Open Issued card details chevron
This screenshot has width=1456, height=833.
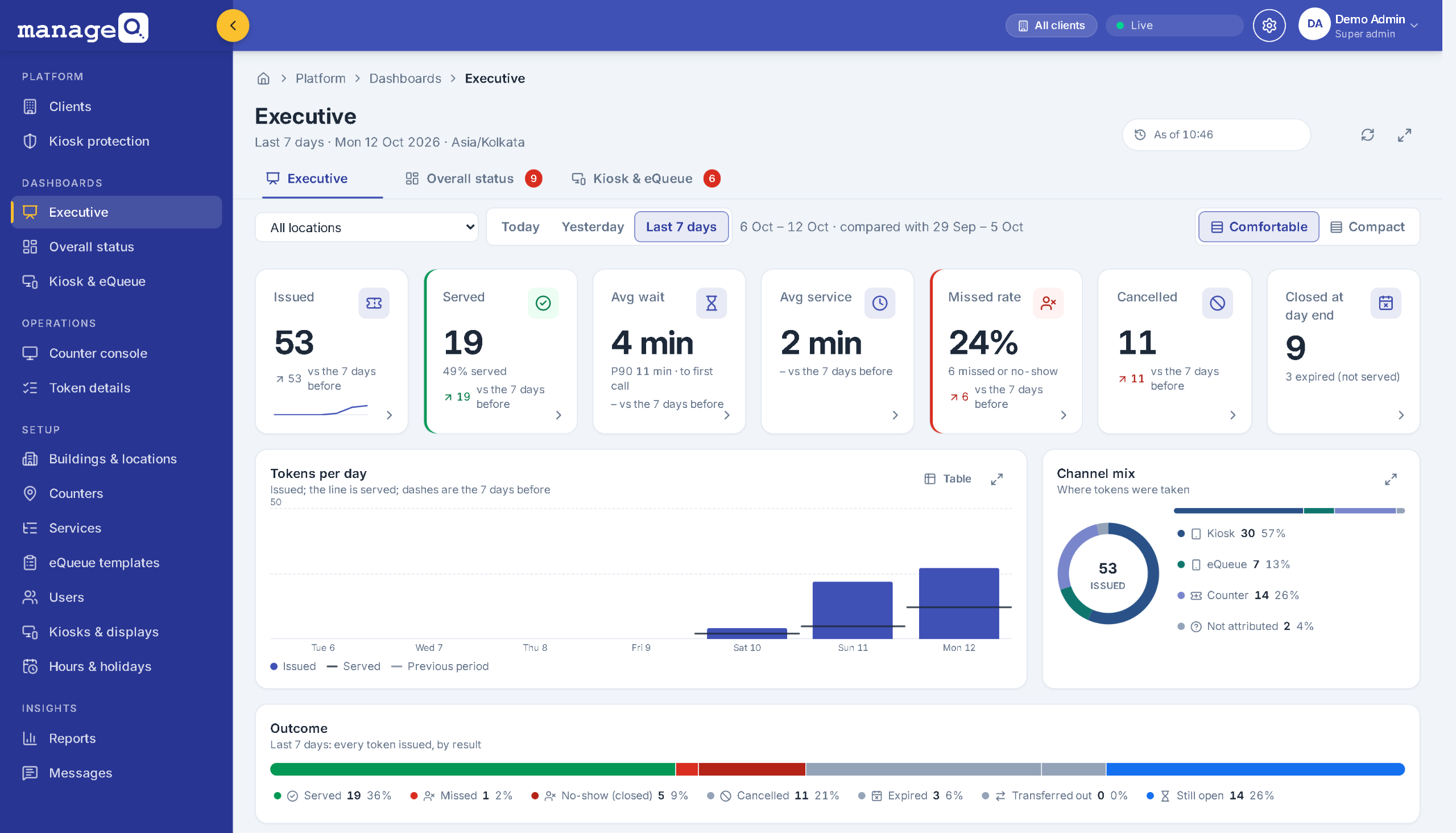[x=389, y=415]
